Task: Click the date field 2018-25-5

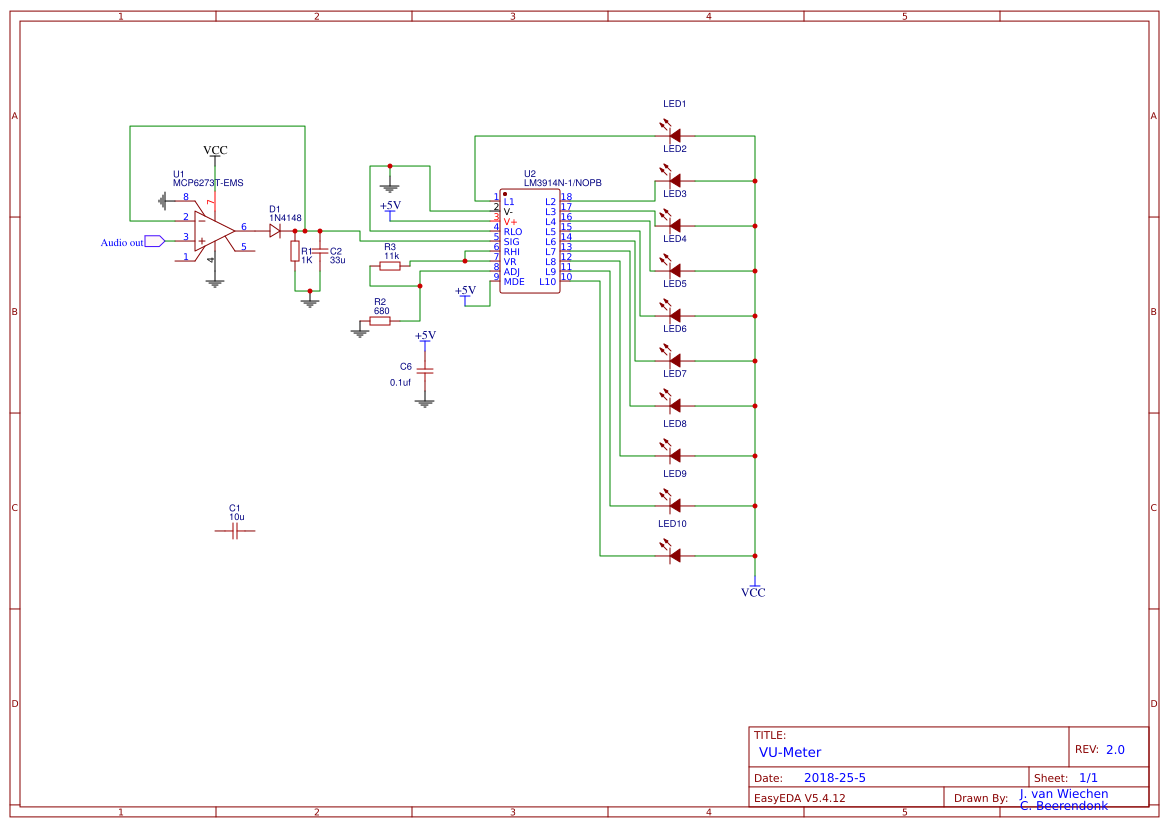Action: click(835, 777)
